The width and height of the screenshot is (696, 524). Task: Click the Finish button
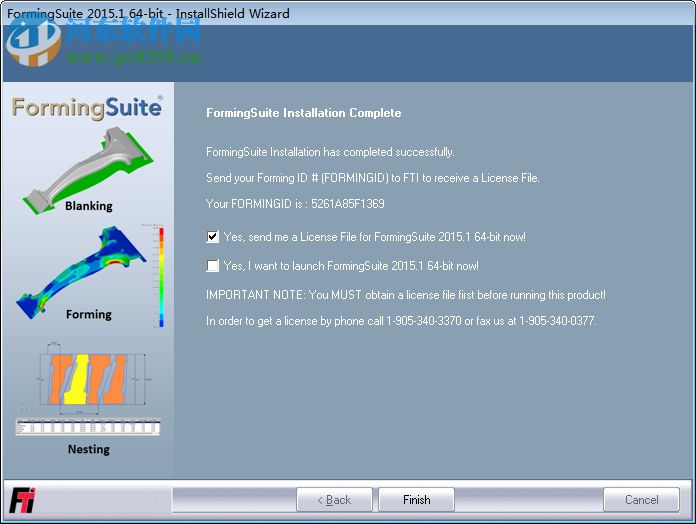[416, 500]
